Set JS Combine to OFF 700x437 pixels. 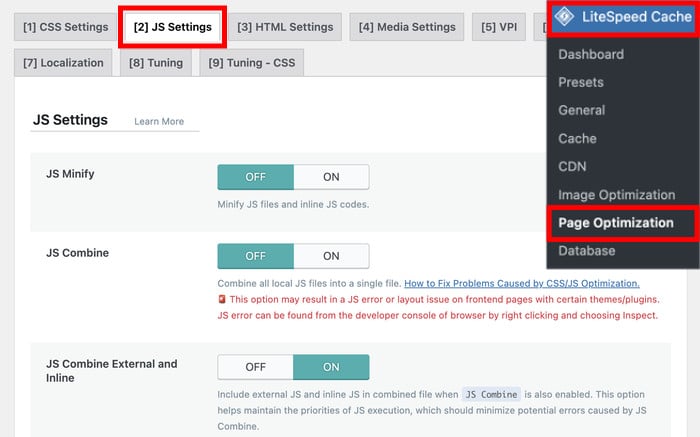[x=255, y=256]
